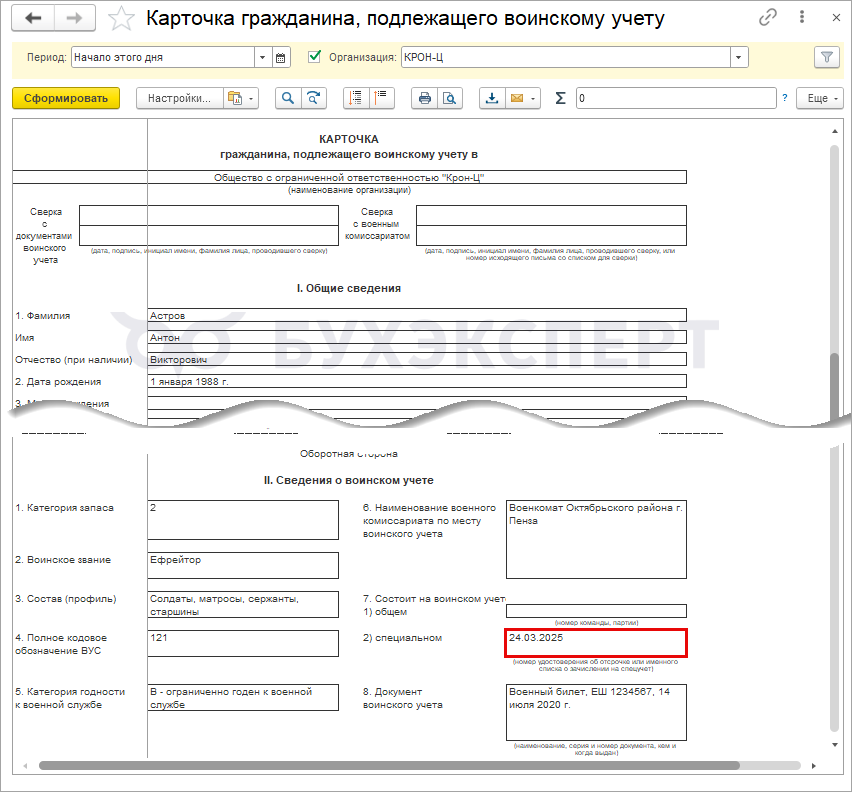
Task: Select the ВУС code cell '121'
Action: coord(243,644)
